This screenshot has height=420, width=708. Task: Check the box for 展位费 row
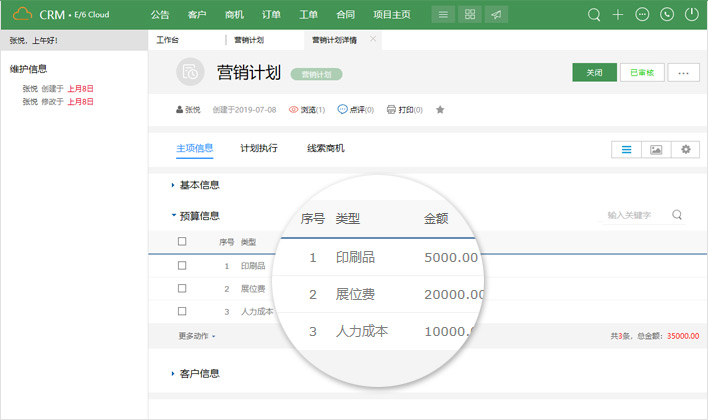[182, 289]
